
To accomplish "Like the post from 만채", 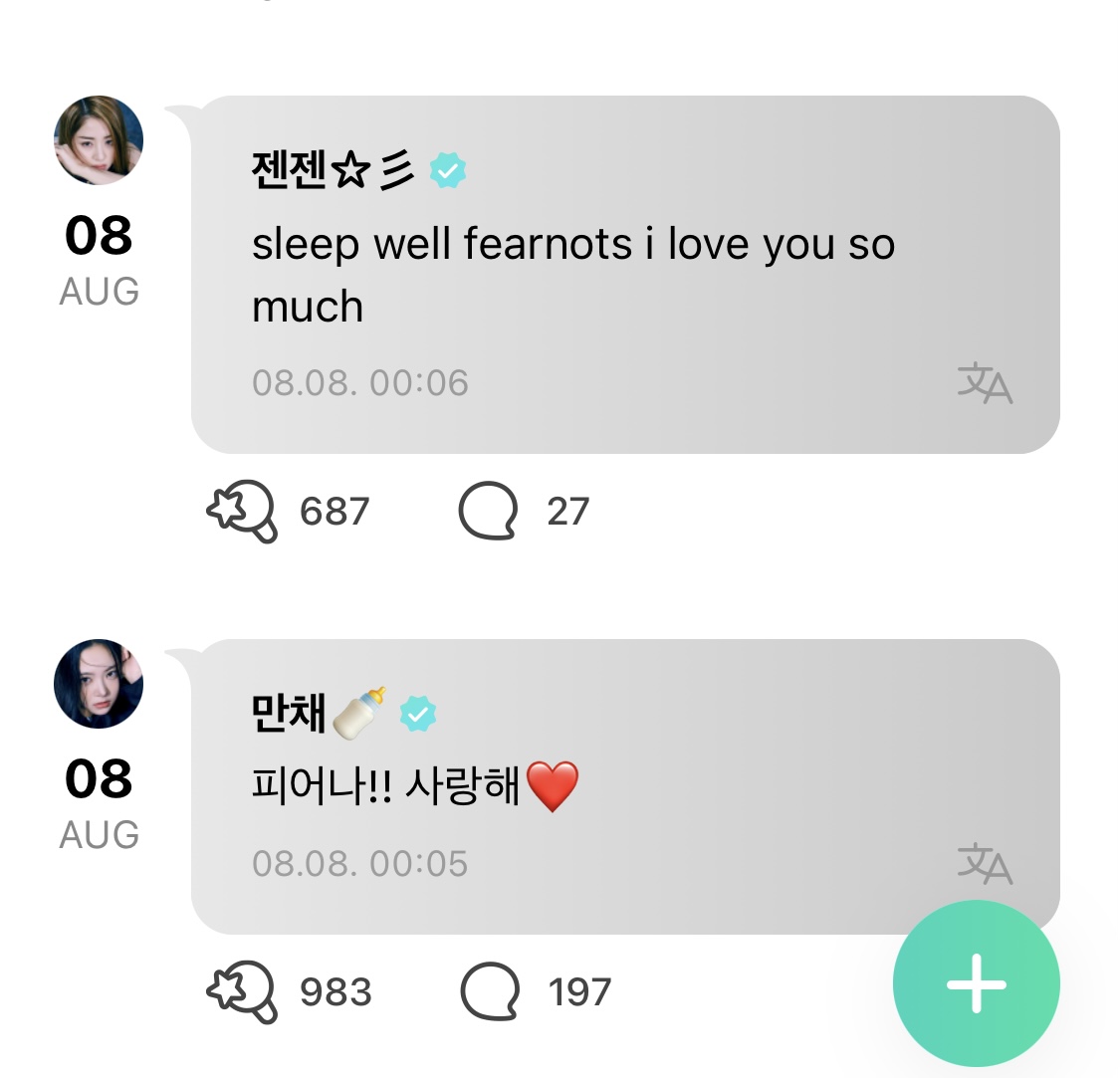I will (x=242, y=990).
